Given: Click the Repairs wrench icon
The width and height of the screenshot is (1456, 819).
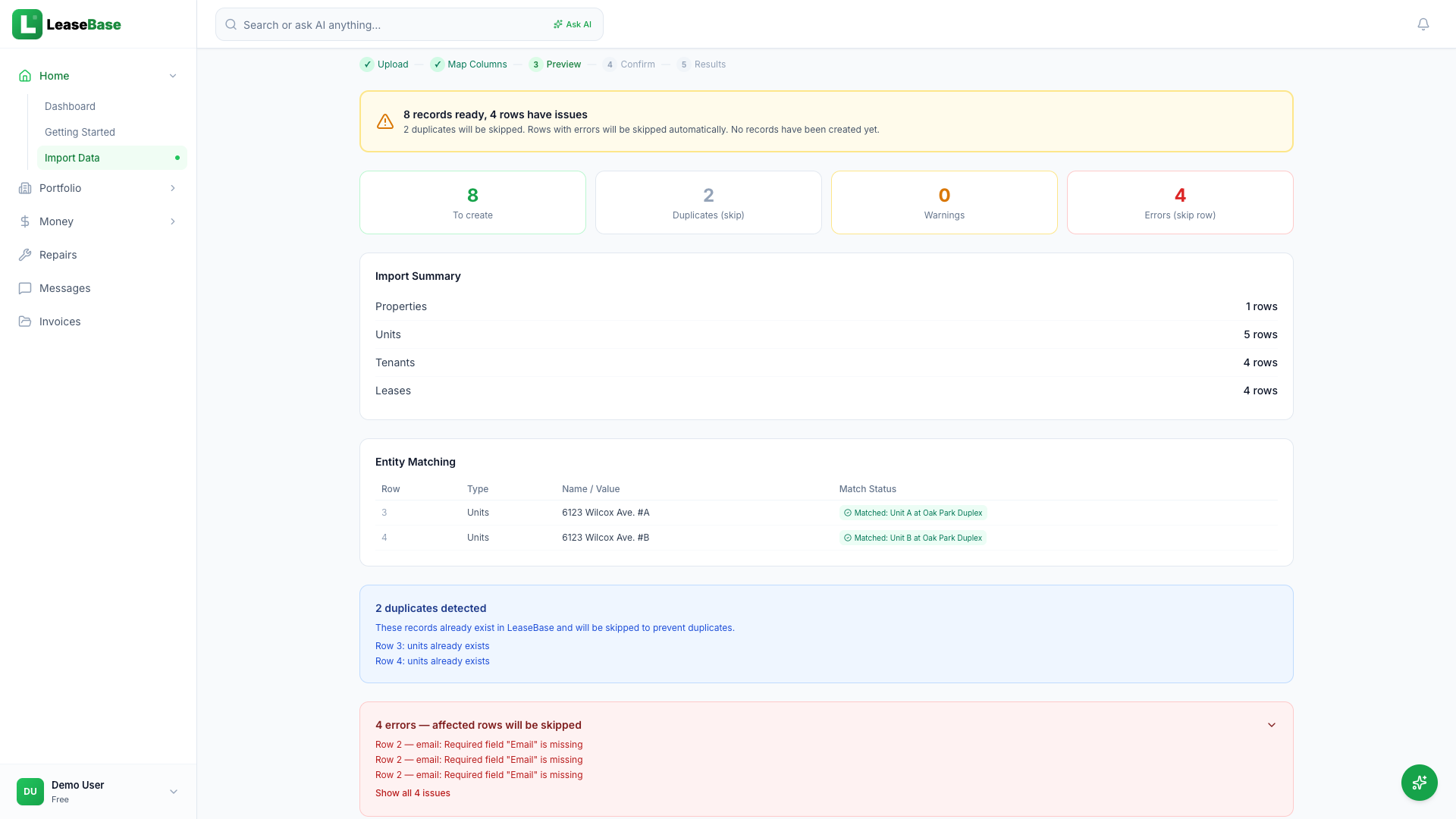Looking at the screenshot, I should tap(25, 255).
